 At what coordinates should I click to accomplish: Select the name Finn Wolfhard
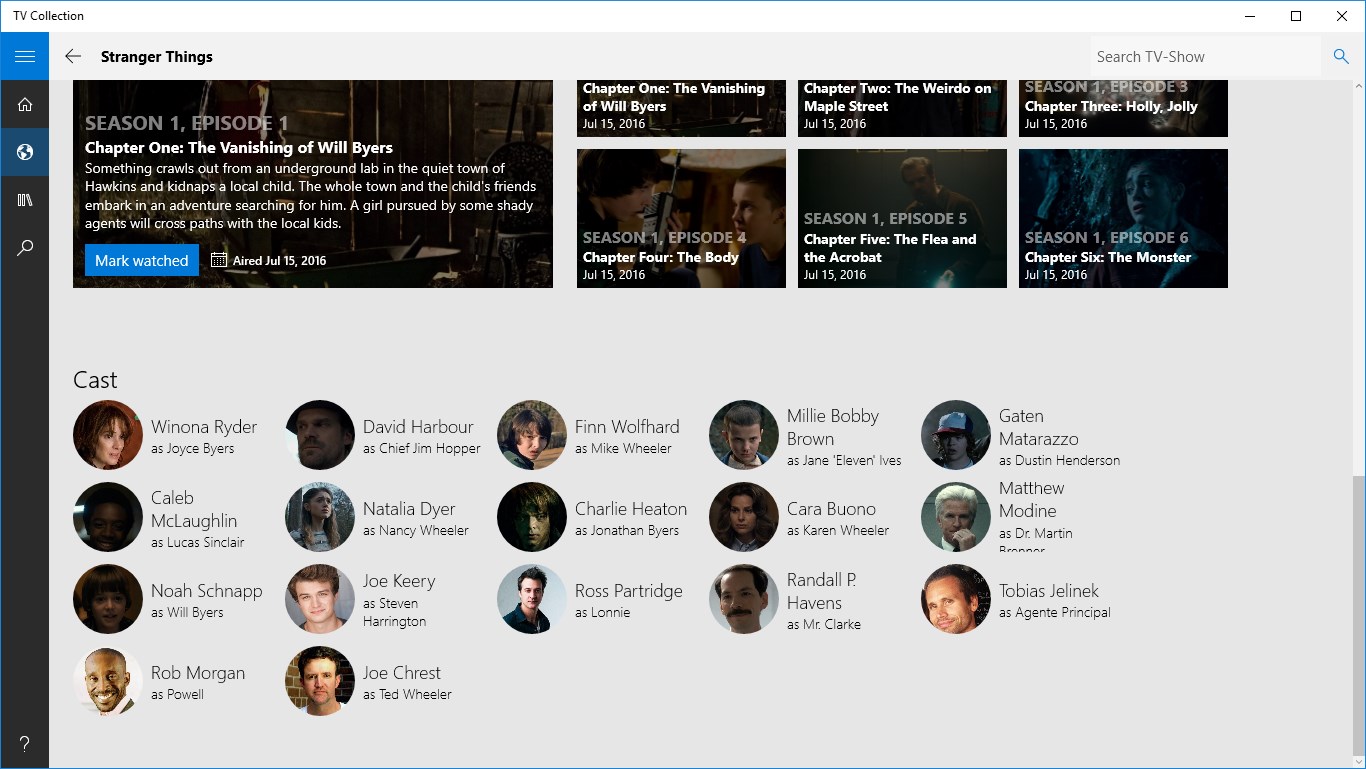(627, 427)
